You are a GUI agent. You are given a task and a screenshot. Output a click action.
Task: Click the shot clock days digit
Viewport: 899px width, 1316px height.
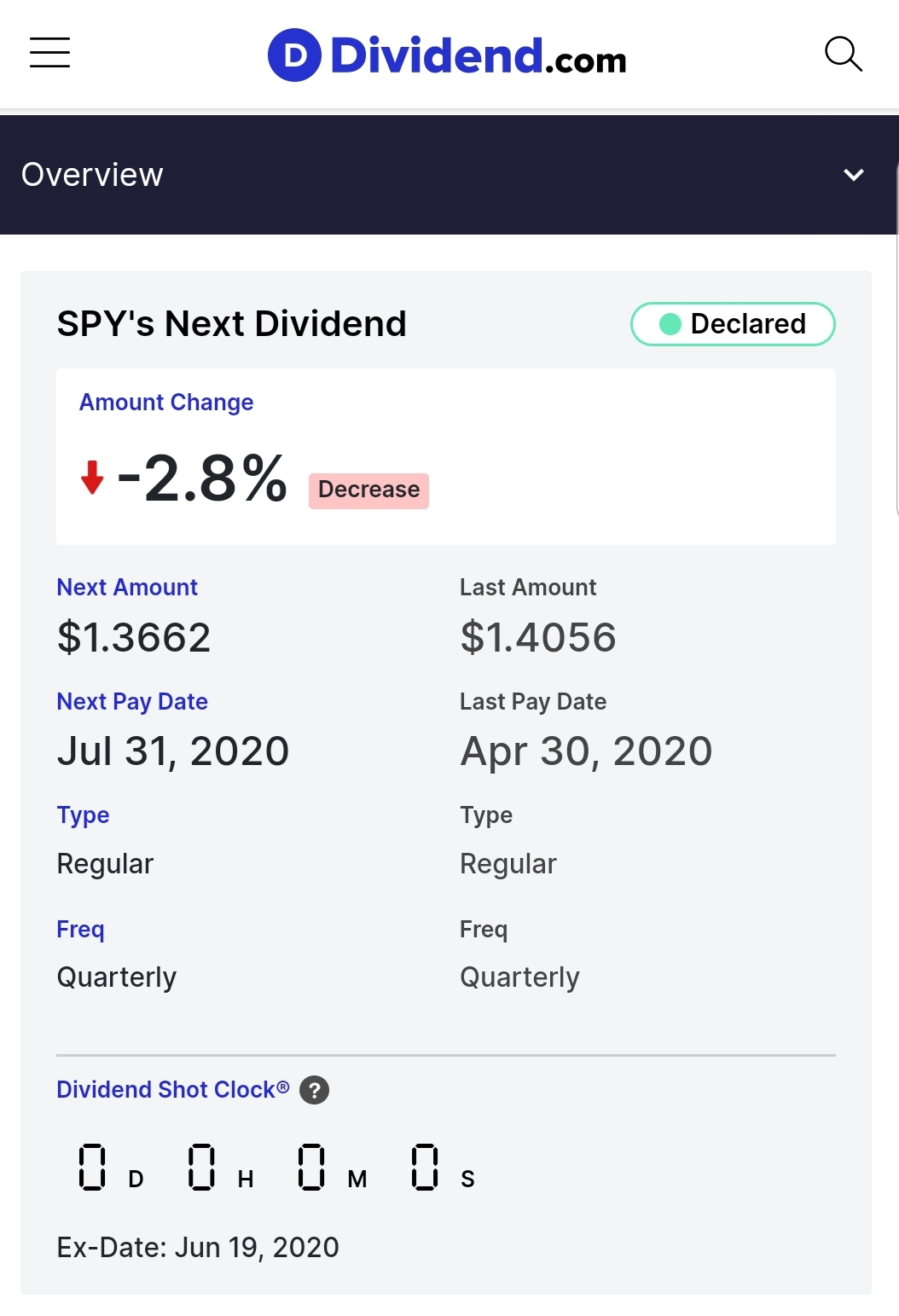[92, 1167]
